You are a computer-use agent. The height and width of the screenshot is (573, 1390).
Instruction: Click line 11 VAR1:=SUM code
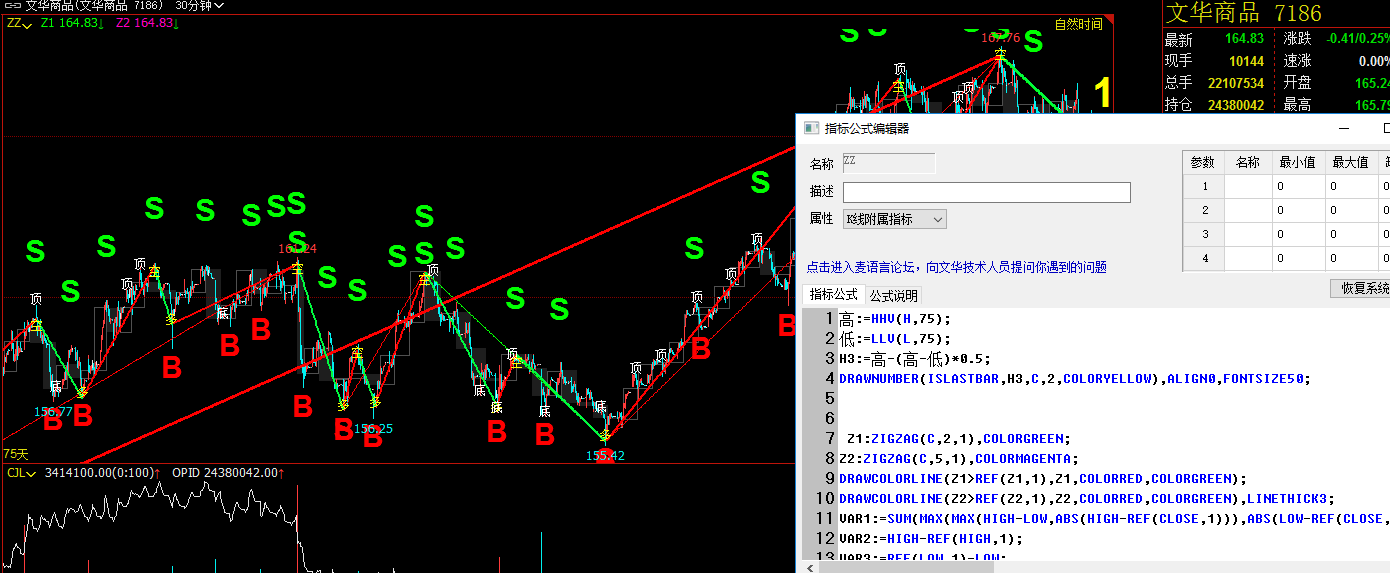pos(1114,519)
